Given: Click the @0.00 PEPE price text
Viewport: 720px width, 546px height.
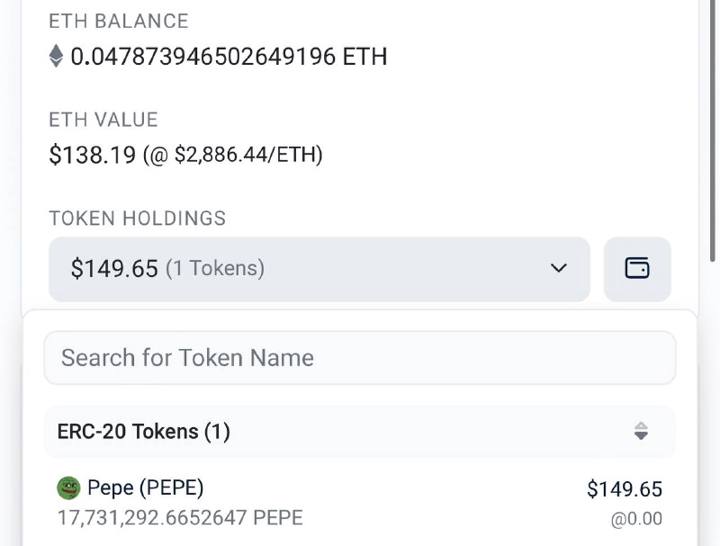Looking at the screenshot, I should coord(636,519).
